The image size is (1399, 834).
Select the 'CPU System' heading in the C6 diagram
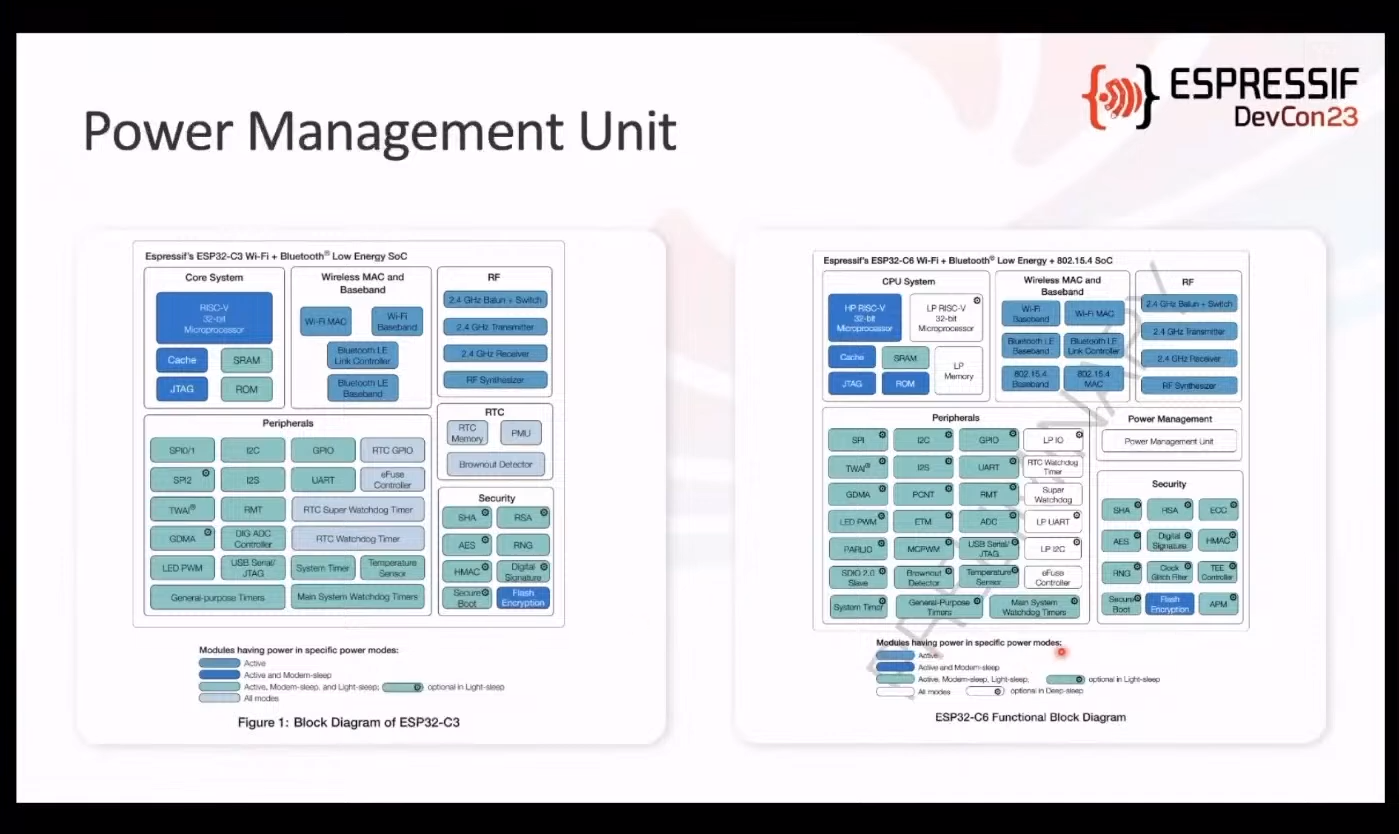click(908, 282)
